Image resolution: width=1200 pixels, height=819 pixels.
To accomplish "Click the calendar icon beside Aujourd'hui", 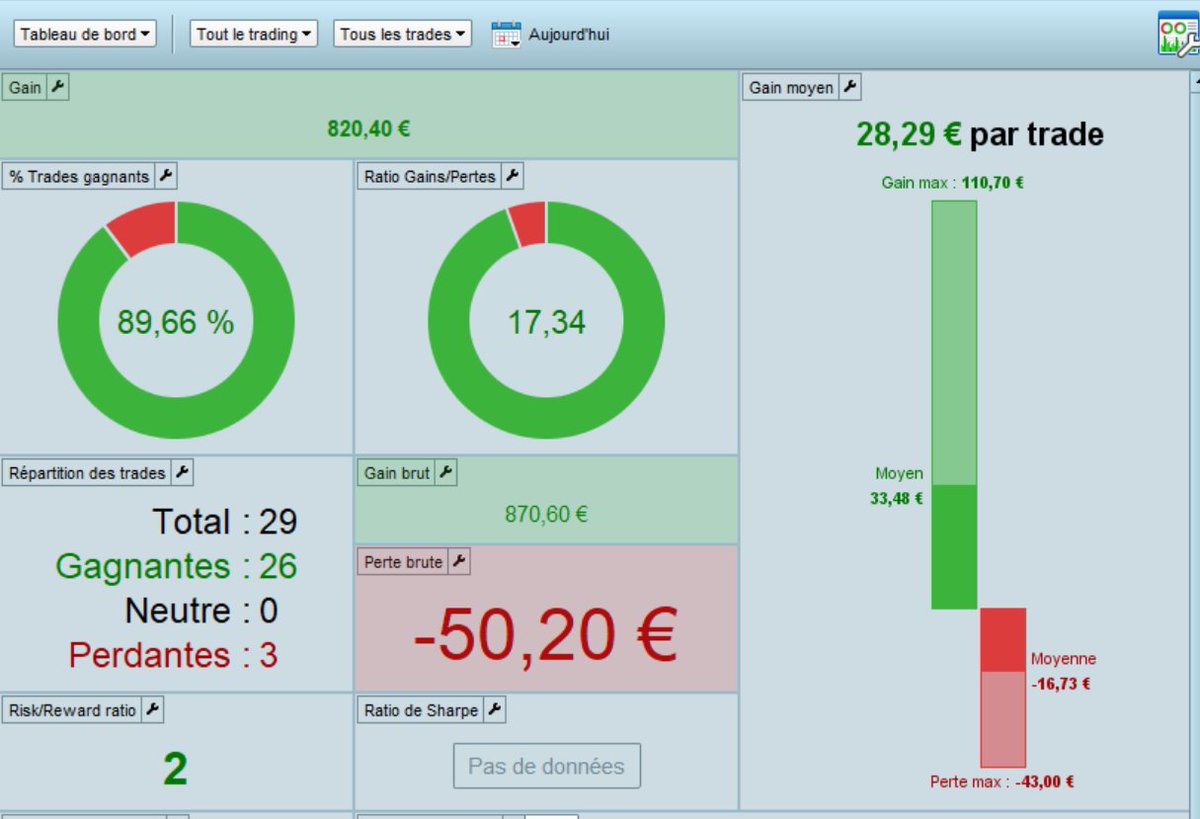I will click(x=506, y=35).
